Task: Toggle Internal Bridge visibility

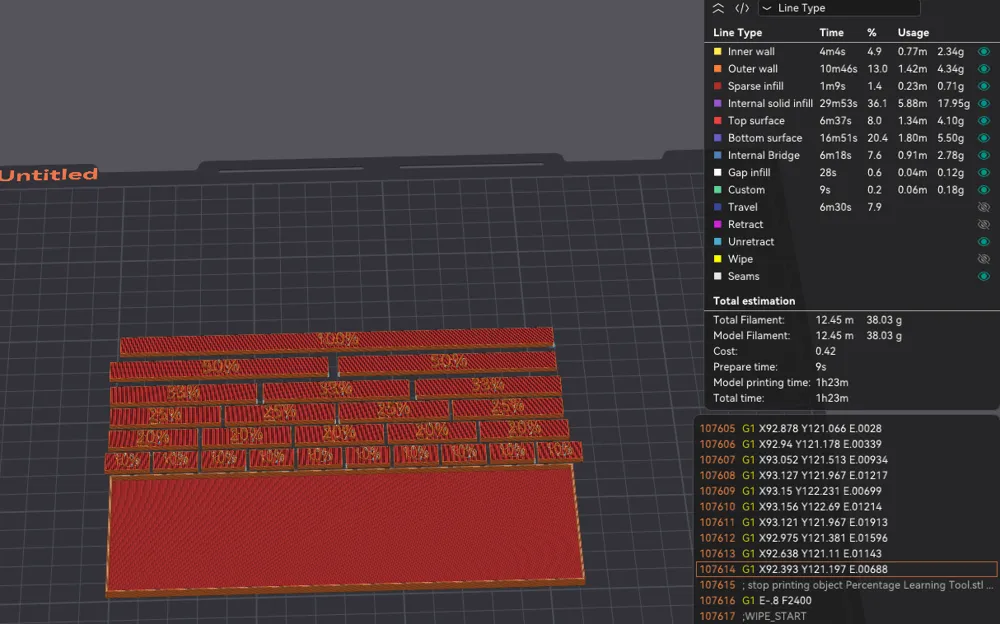Action: (984, 155)
